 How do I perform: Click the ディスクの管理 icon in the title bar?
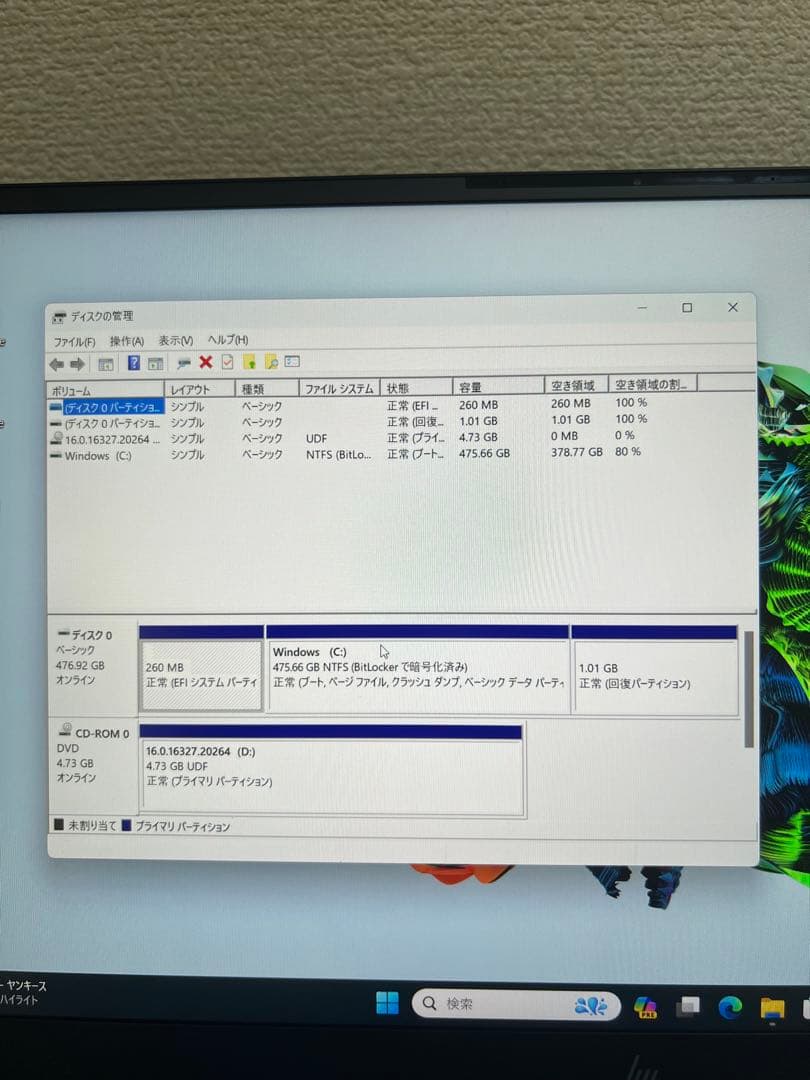[x=58, y=314]
